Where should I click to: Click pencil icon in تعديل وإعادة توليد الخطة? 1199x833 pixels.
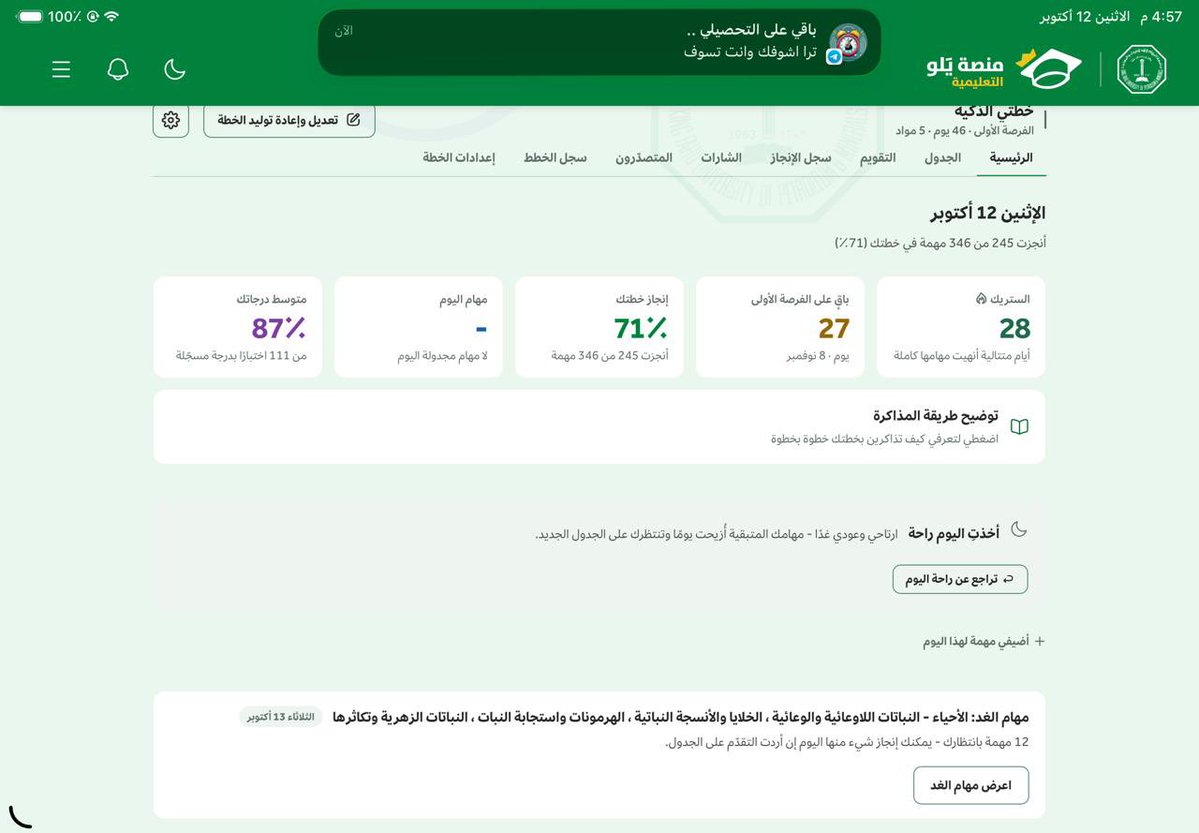(x=353, y=119)
